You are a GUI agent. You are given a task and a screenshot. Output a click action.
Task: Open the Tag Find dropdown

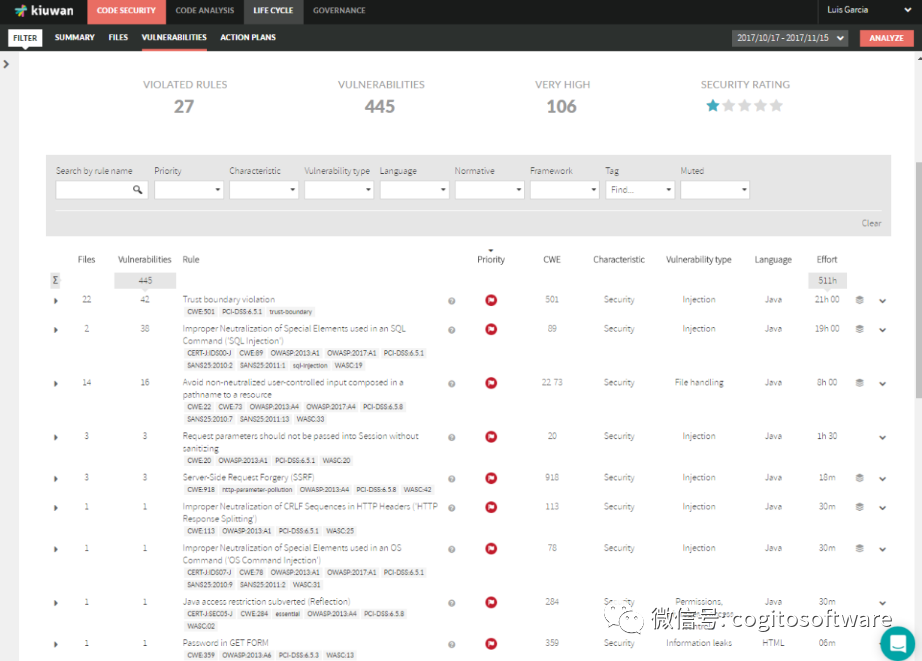tap(640, 189)
